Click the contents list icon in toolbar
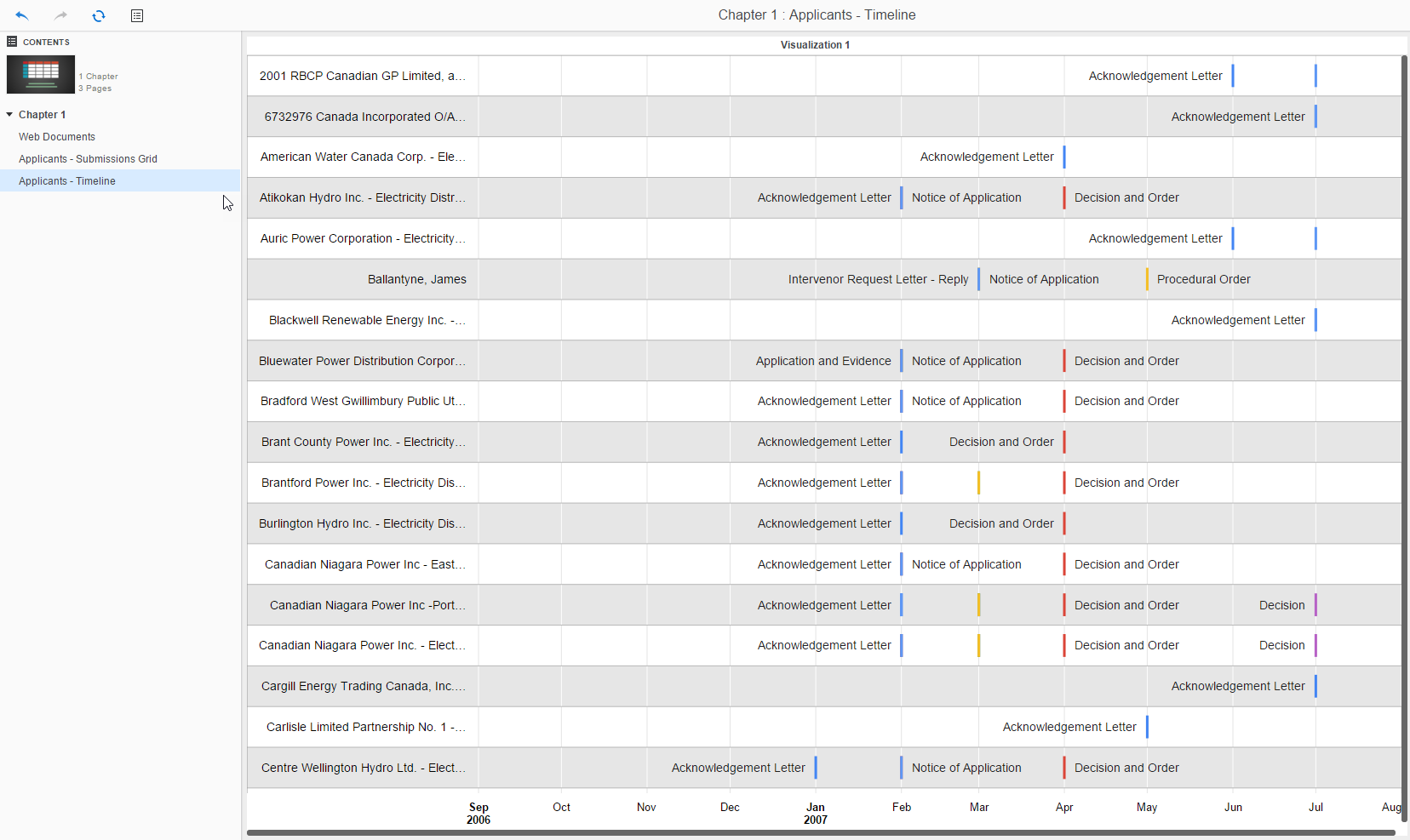 pyautogui.click(x=137, y=15)
